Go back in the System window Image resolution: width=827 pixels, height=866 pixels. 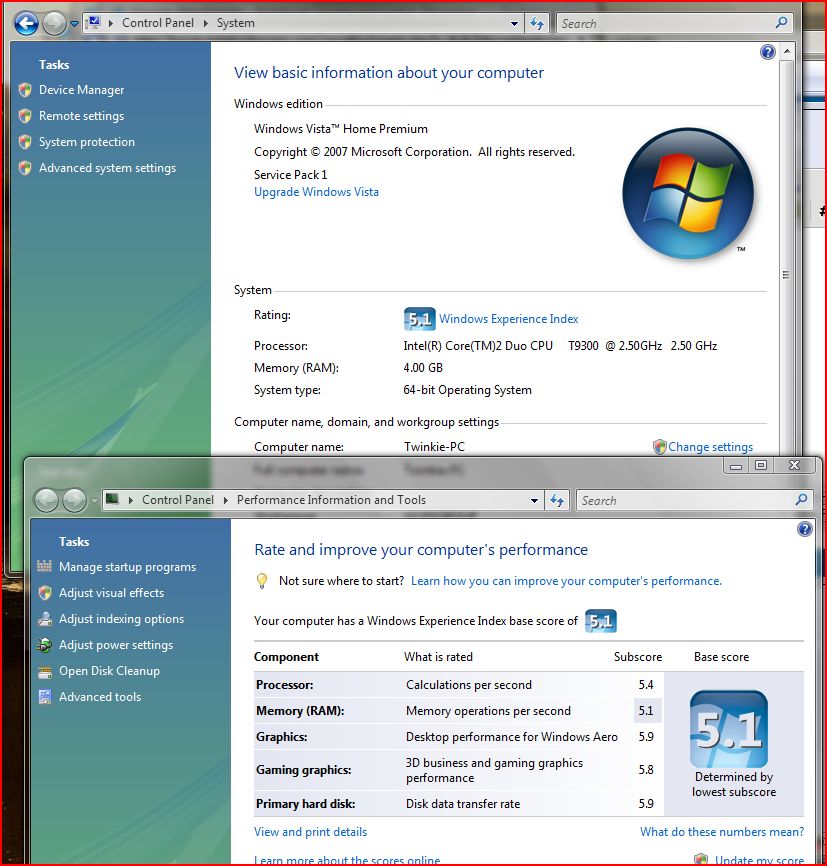[x=26, y=23]
